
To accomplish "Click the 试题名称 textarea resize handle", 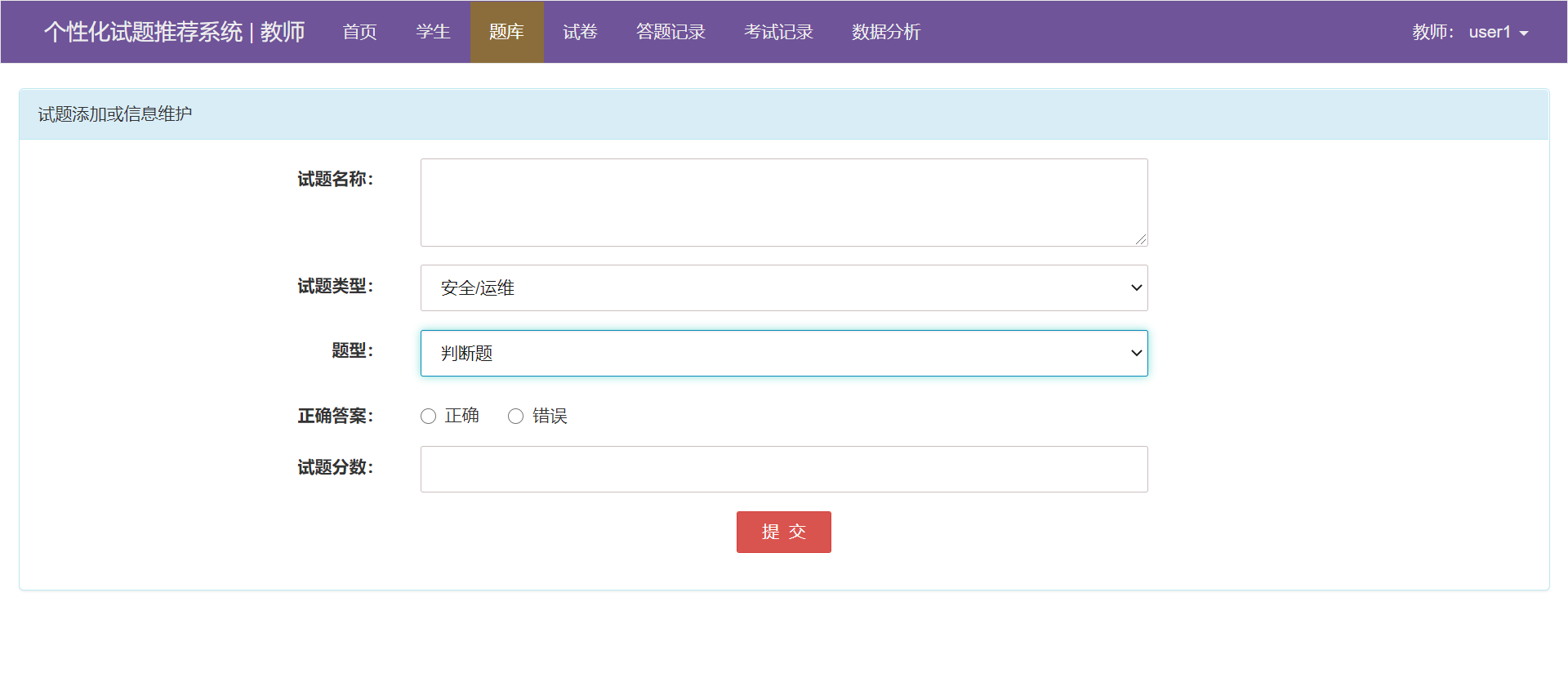I will coord(1141,239).
